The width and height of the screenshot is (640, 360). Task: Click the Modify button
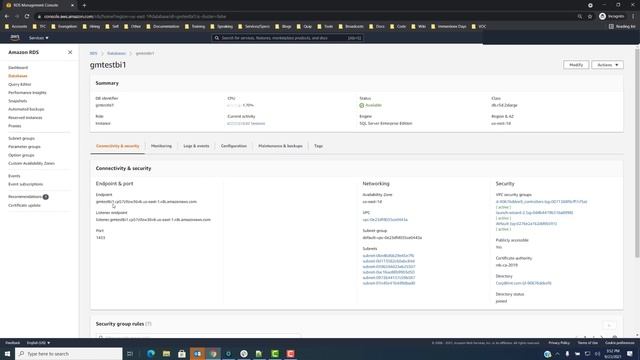576,65
